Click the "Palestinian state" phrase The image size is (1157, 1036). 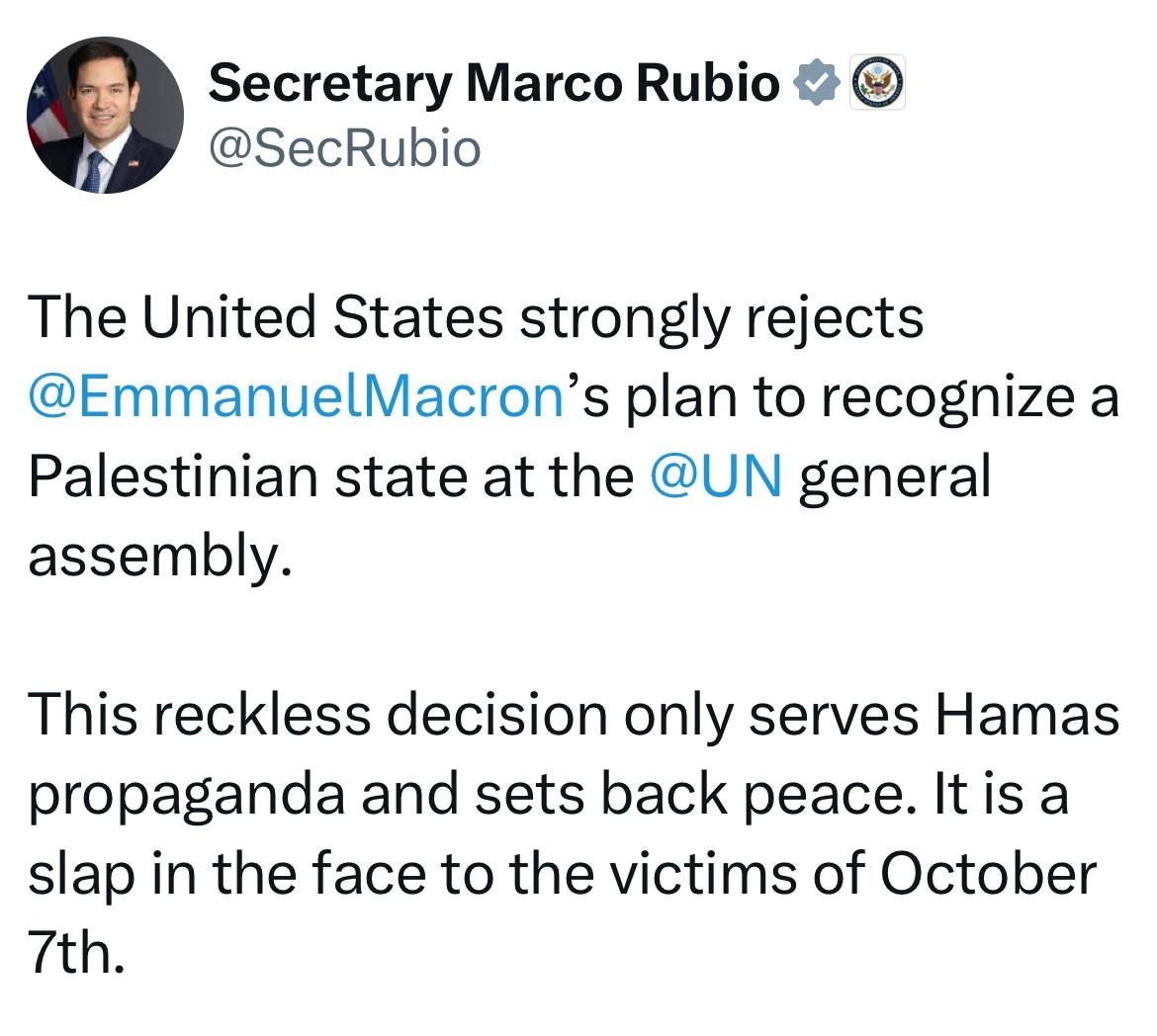pyautogui.click(x=247, y=476)
